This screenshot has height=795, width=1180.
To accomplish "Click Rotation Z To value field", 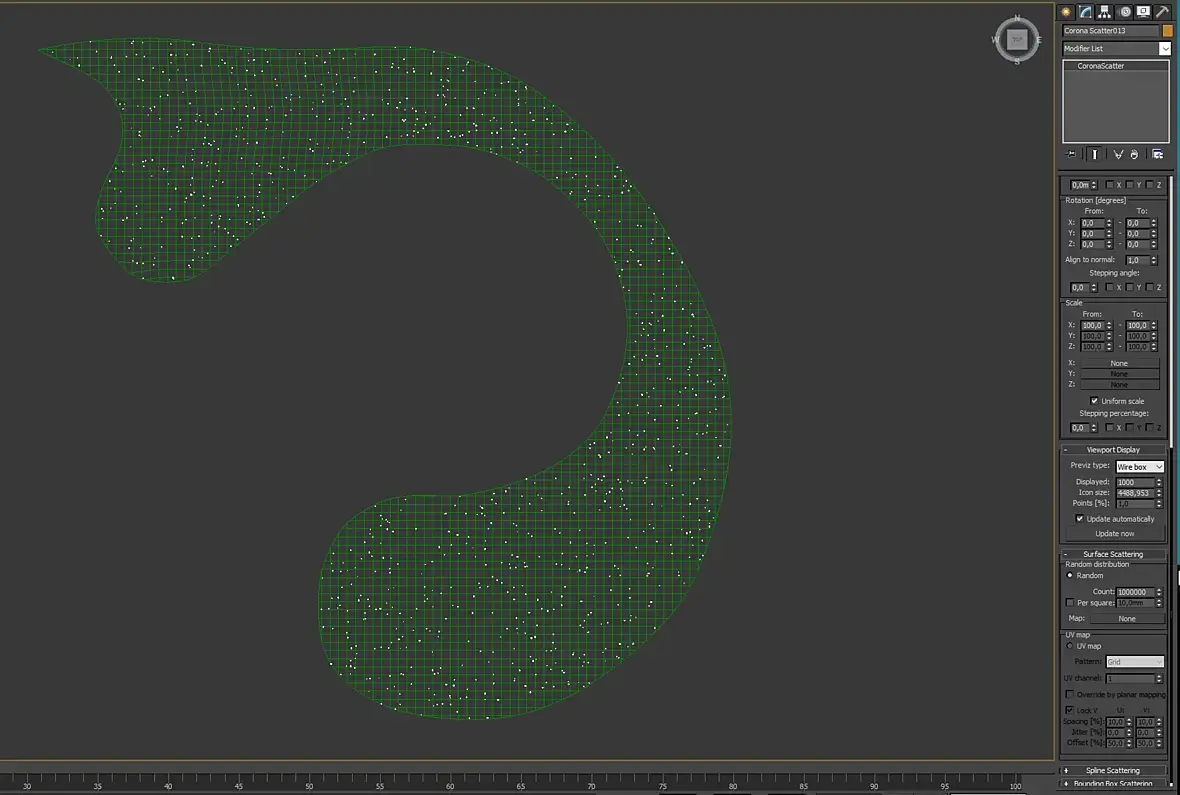I will (x=1137, y=244).
